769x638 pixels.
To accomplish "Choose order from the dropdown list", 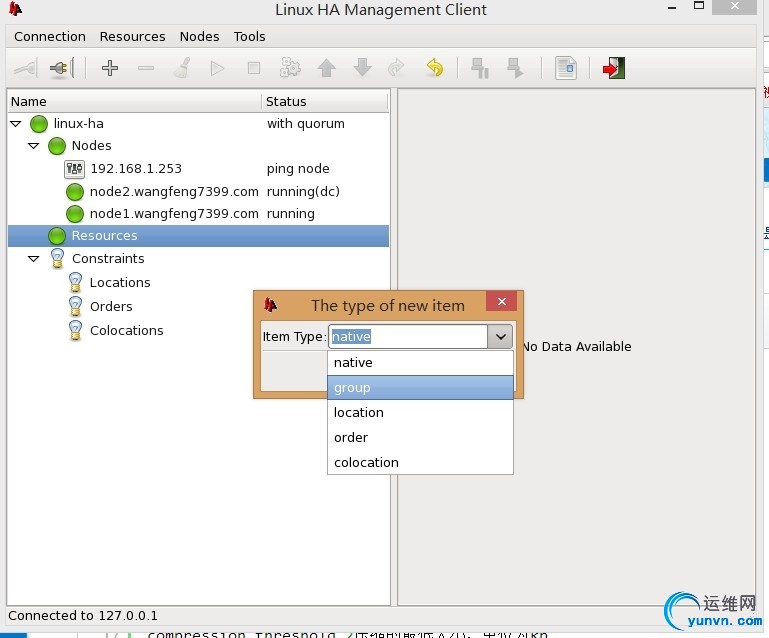I will 420,438.
